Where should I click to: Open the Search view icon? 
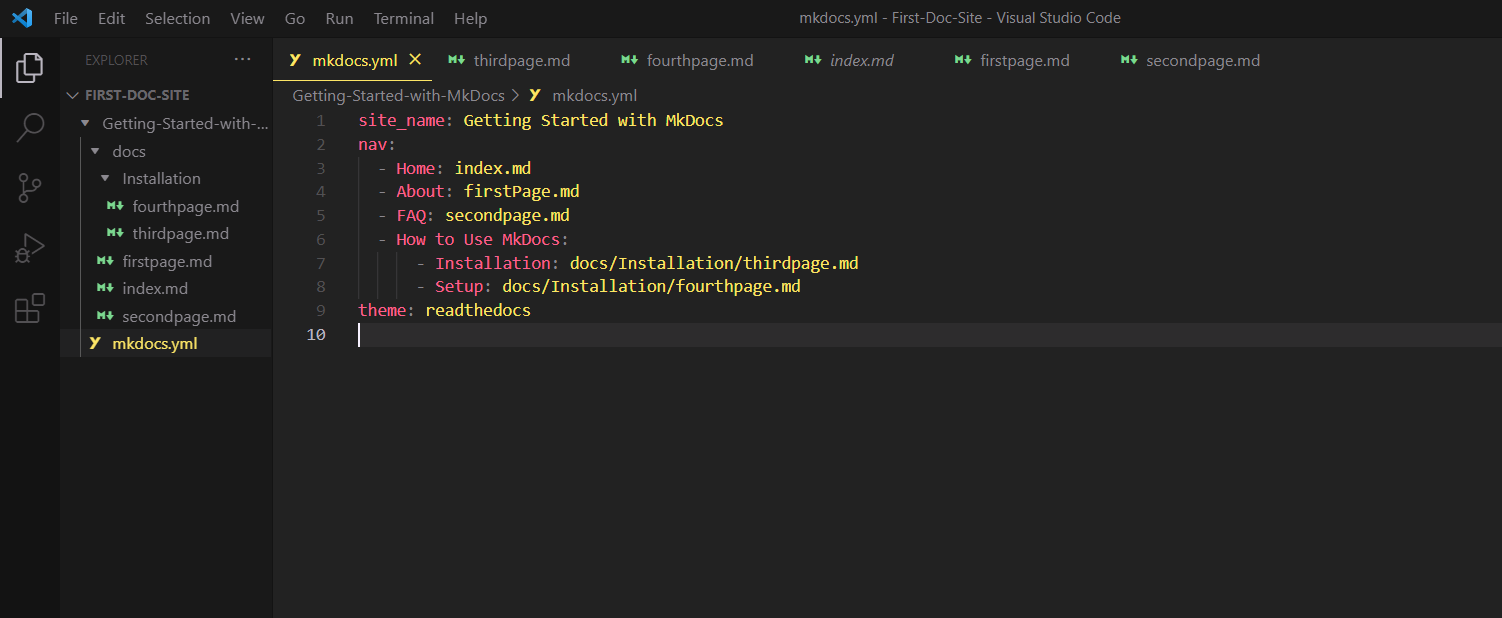click(30, 127)
